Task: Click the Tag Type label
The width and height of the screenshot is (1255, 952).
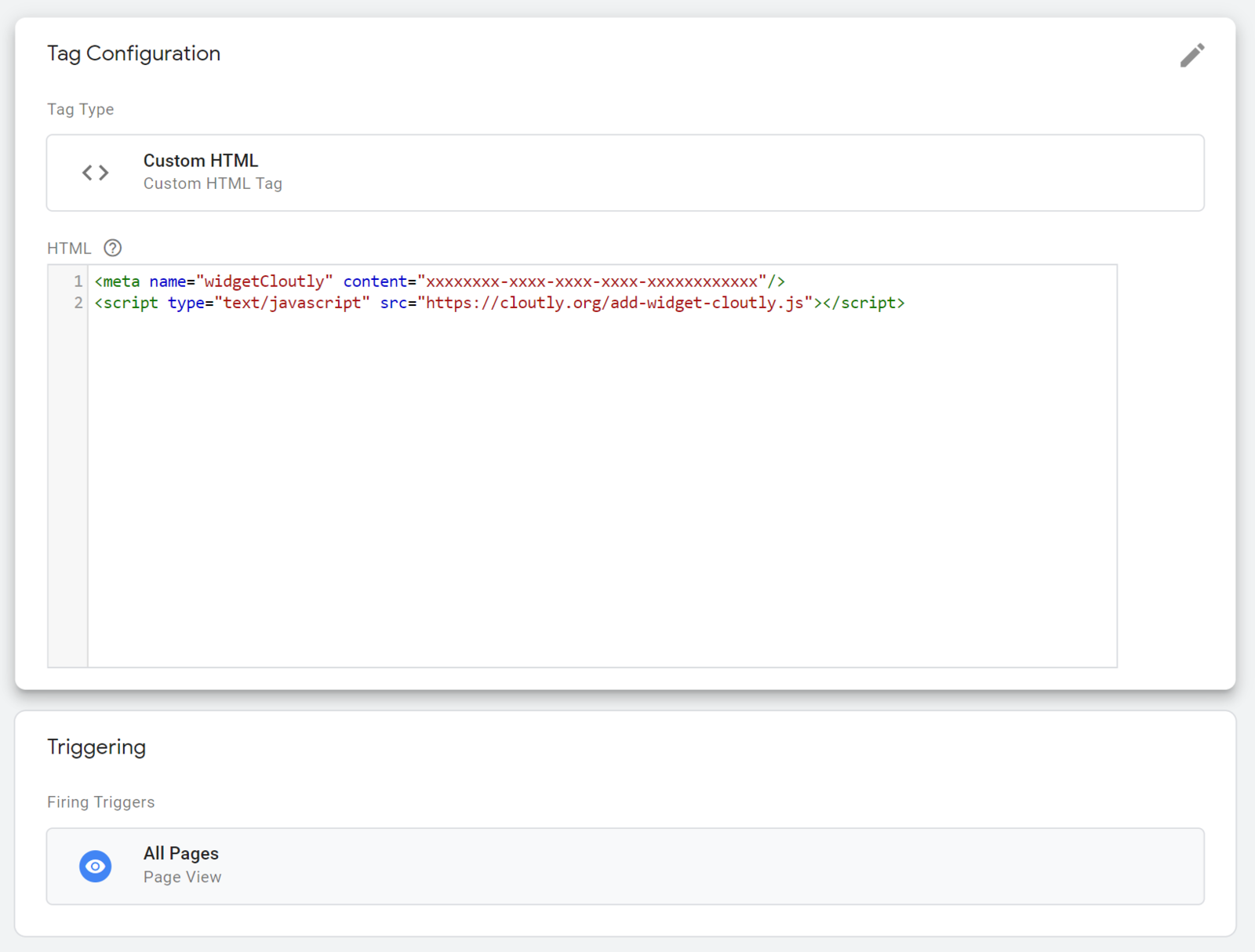Action: 81,109
